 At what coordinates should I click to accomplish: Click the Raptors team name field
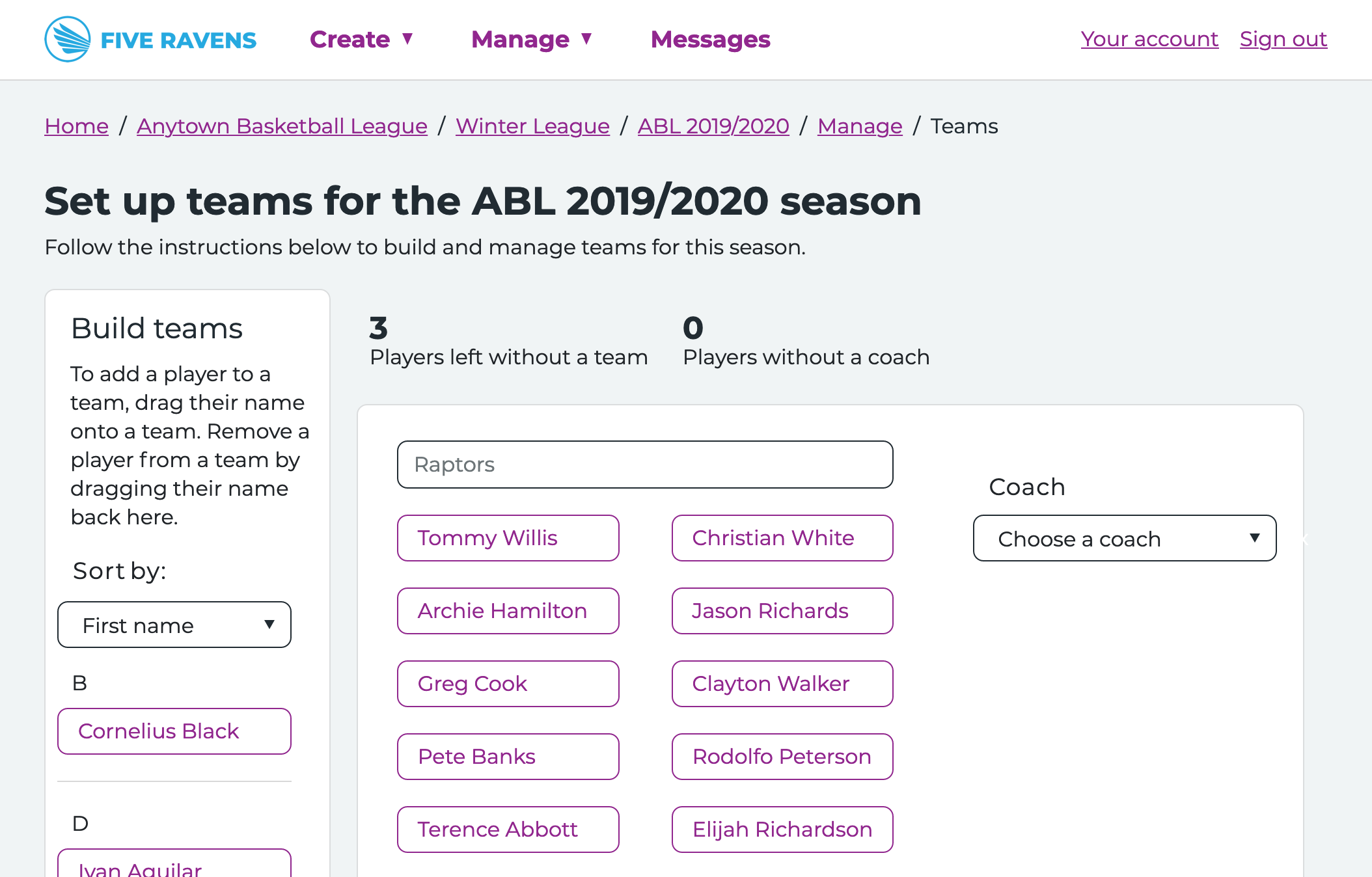[645, 465]
